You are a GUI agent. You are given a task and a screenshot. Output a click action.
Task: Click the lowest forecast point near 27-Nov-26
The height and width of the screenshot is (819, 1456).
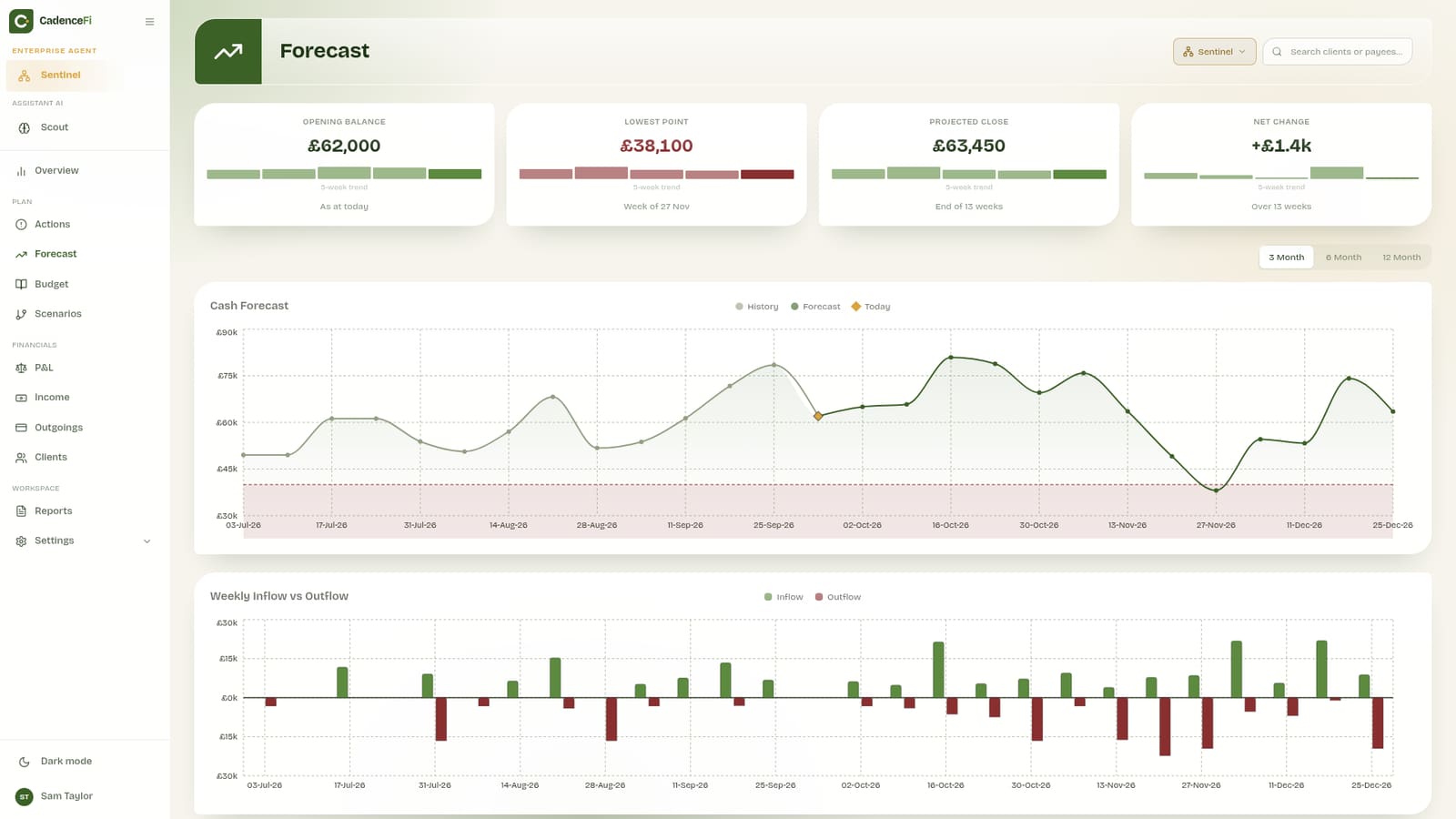point(1216,490)
